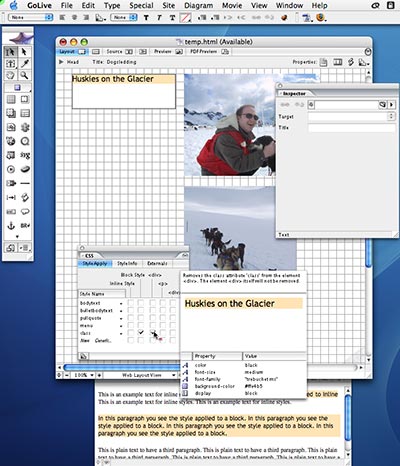400x466 pixels.
Task: Toggle menu row's first style checkbox
Action: point(131,325)
